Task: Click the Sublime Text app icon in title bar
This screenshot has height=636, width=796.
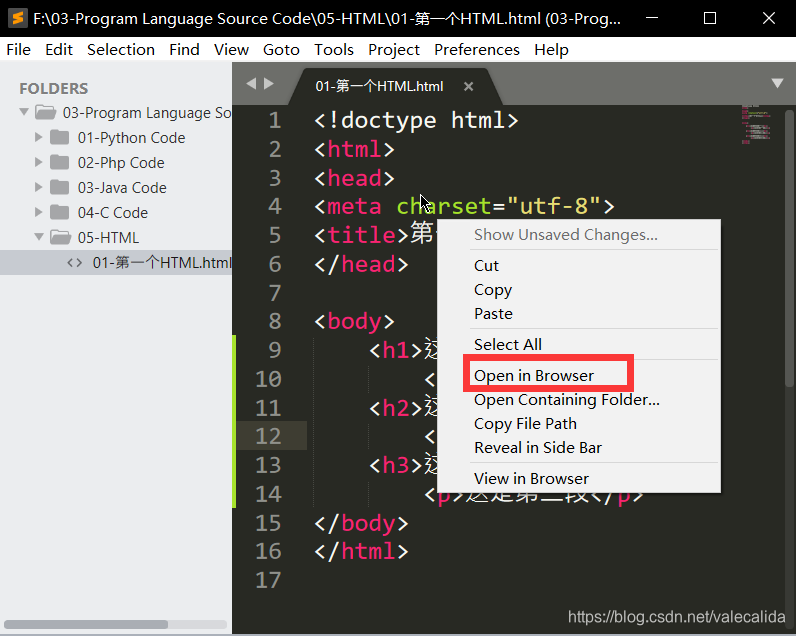Action: coord(18,18)
